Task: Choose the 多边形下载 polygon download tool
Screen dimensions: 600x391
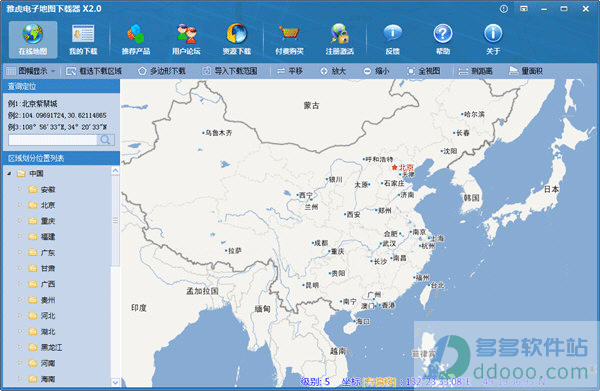Action: (x=161, y=71)
